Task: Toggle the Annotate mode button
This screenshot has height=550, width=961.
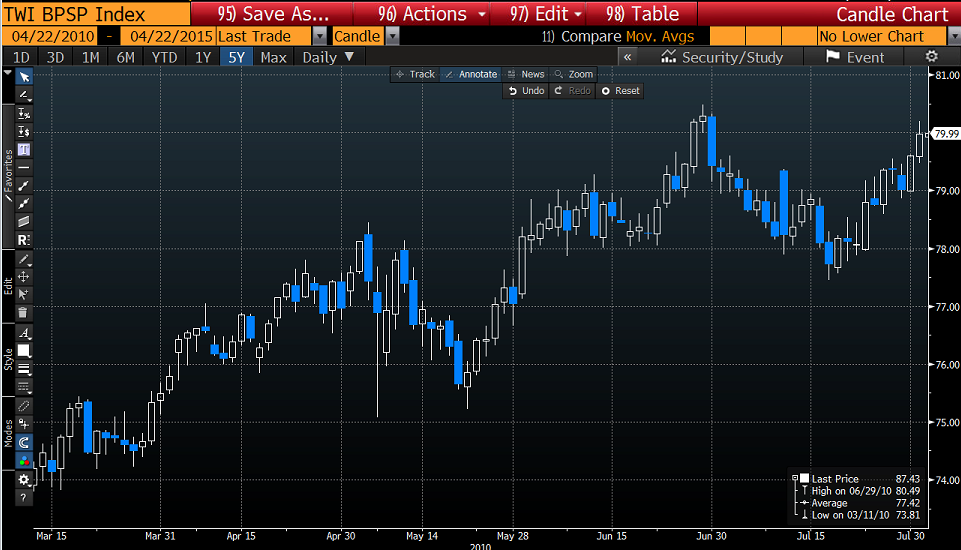Action: pos(471,74)
